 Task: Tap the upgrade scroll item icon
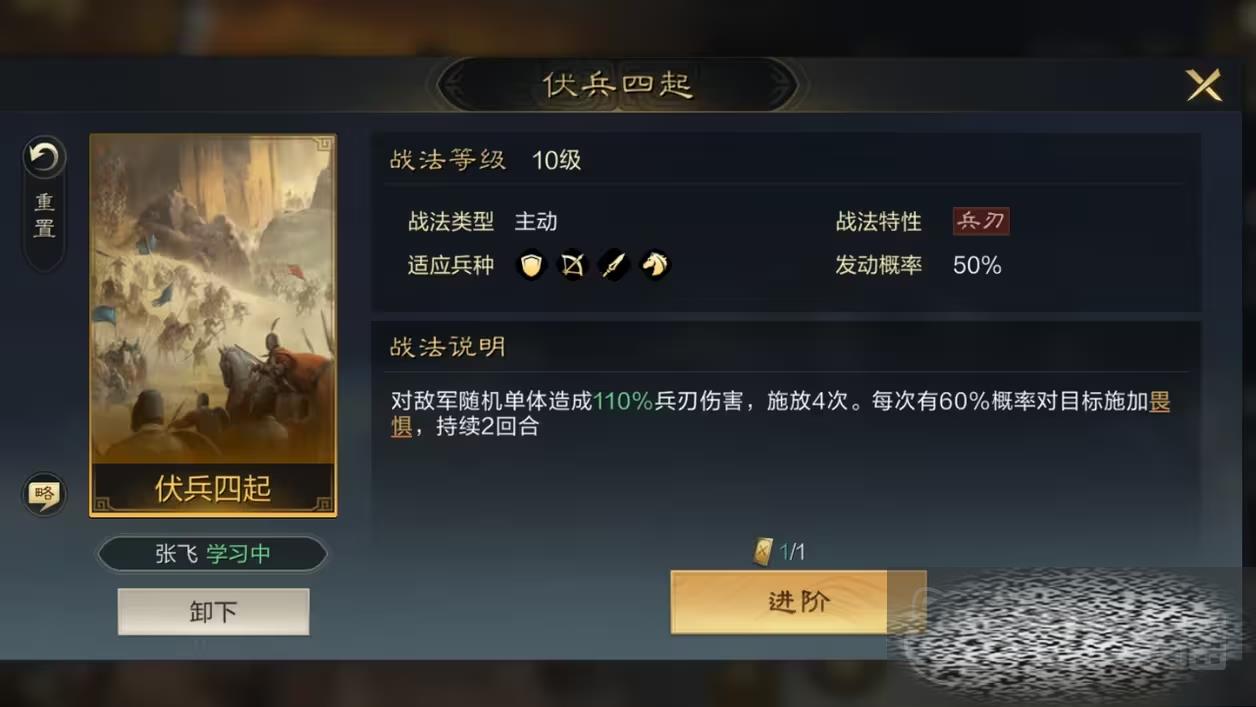pyautogui.click(x=764, y=552)
